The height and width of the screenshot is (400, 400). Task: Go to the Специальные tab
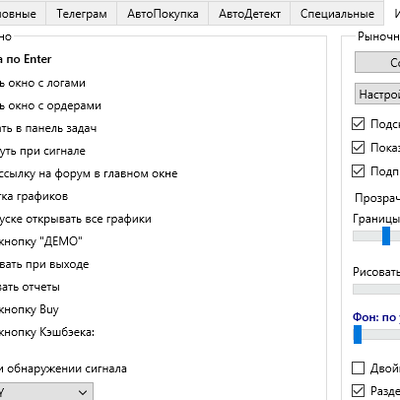(x=337, y=13)
